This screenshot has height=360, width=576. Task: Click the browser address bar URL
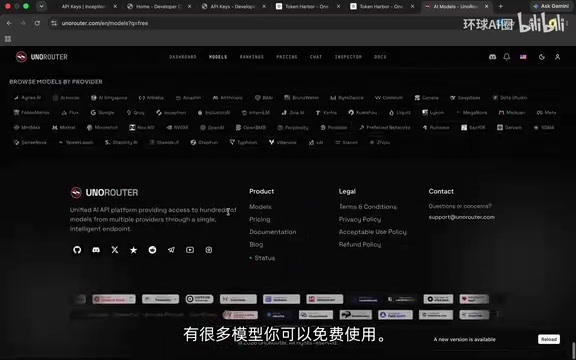105,23
